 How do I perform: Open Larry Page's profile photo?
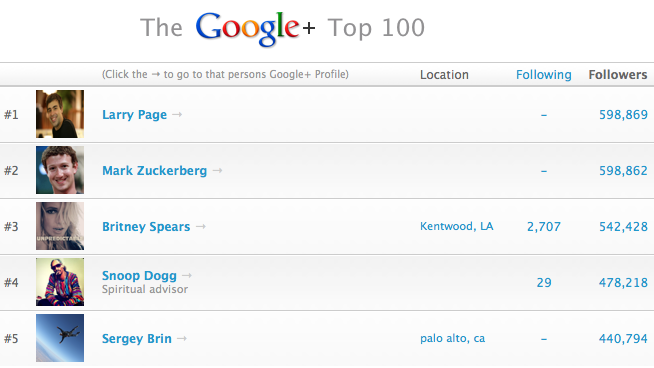pos(60,114)
